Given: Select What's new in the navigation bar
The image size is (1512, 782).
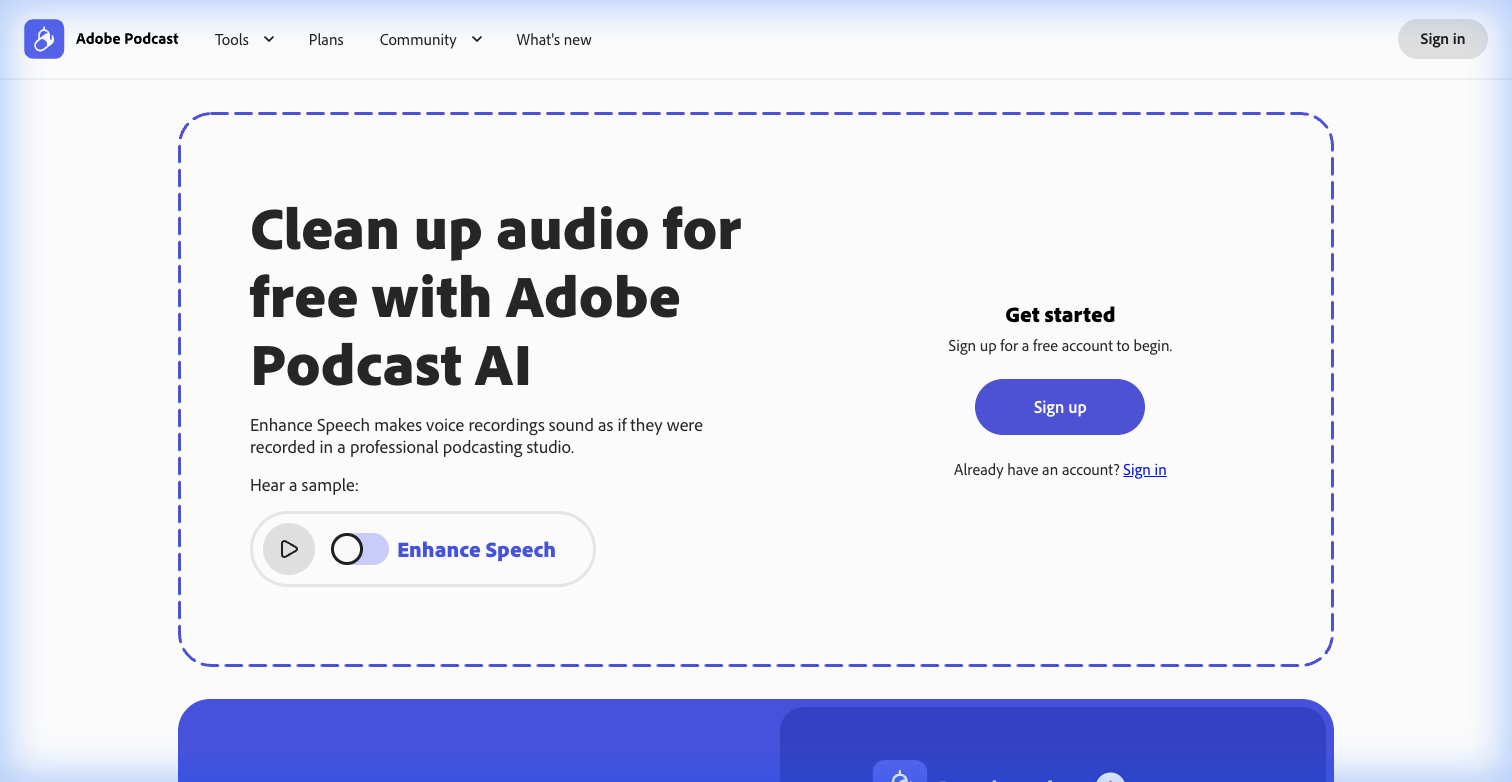Looking at the screenshot, I should click(x=553, y=39).
